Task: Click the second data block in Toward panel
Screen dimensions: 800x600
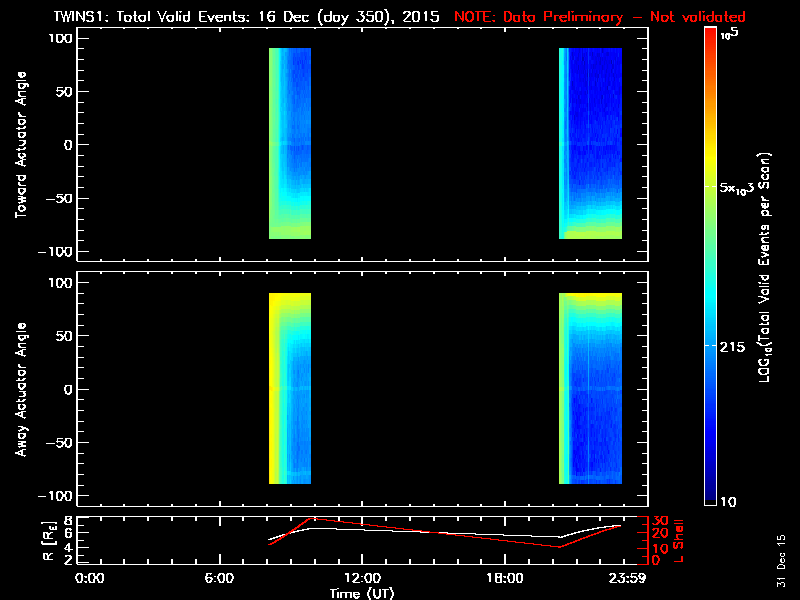Action: point(590,143)
